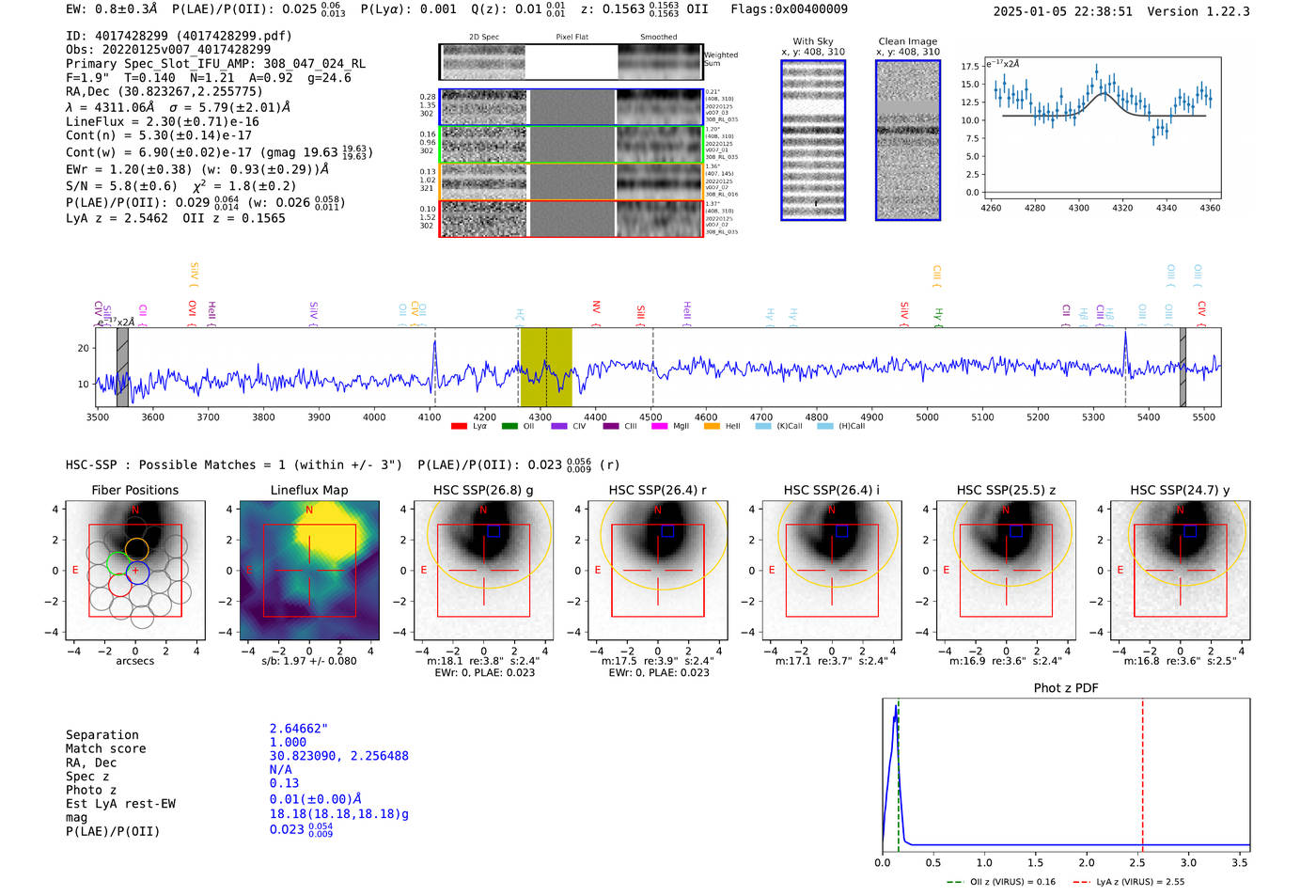Click the red fiber circle in Fiber Positions
The height and width of the screenshot is (896, 1316).
click(x=120, y=585)
